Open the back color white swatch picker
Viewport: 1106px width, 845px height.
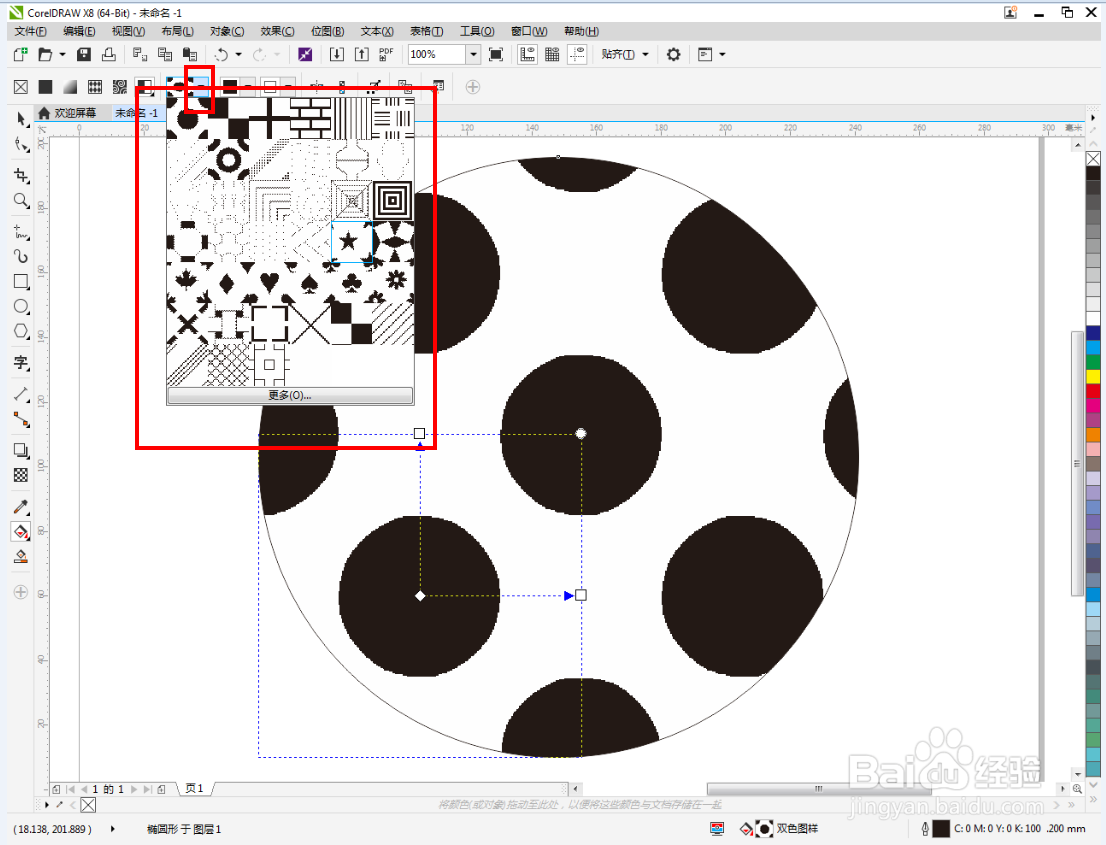(276, 87)
